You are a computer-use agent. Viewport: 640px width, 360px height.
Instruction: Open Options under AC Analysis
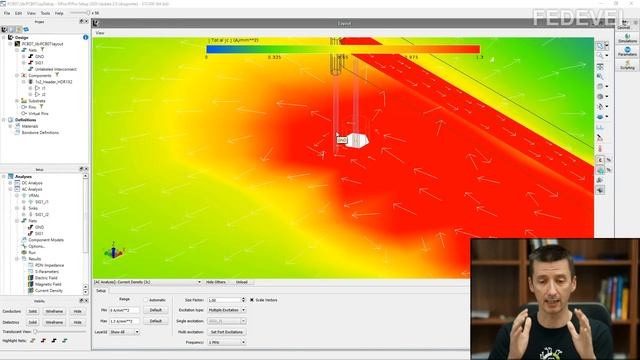(36, 246)
